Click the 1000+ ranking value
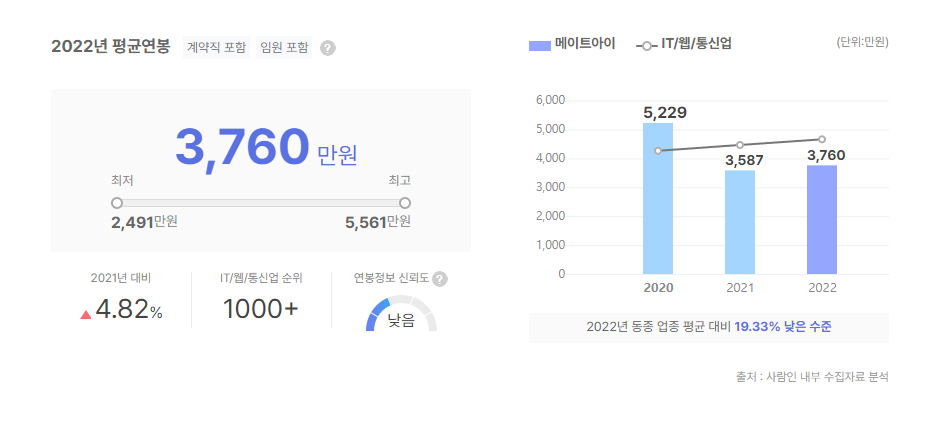The height and width of the screenshot is (430, 948). [261, 310]
